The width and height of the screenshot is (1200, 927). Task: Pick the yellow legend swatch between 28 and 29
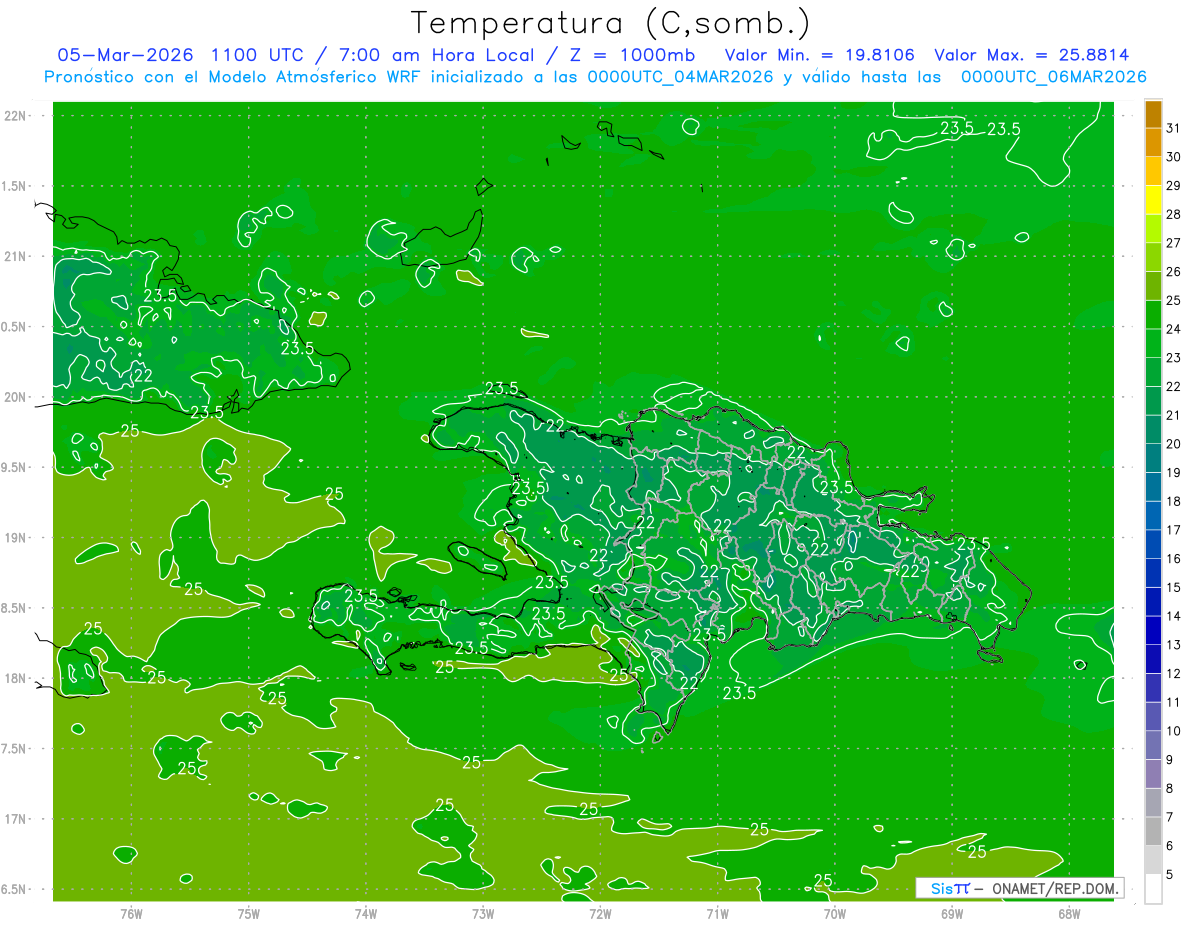(x=1153, y=200)
